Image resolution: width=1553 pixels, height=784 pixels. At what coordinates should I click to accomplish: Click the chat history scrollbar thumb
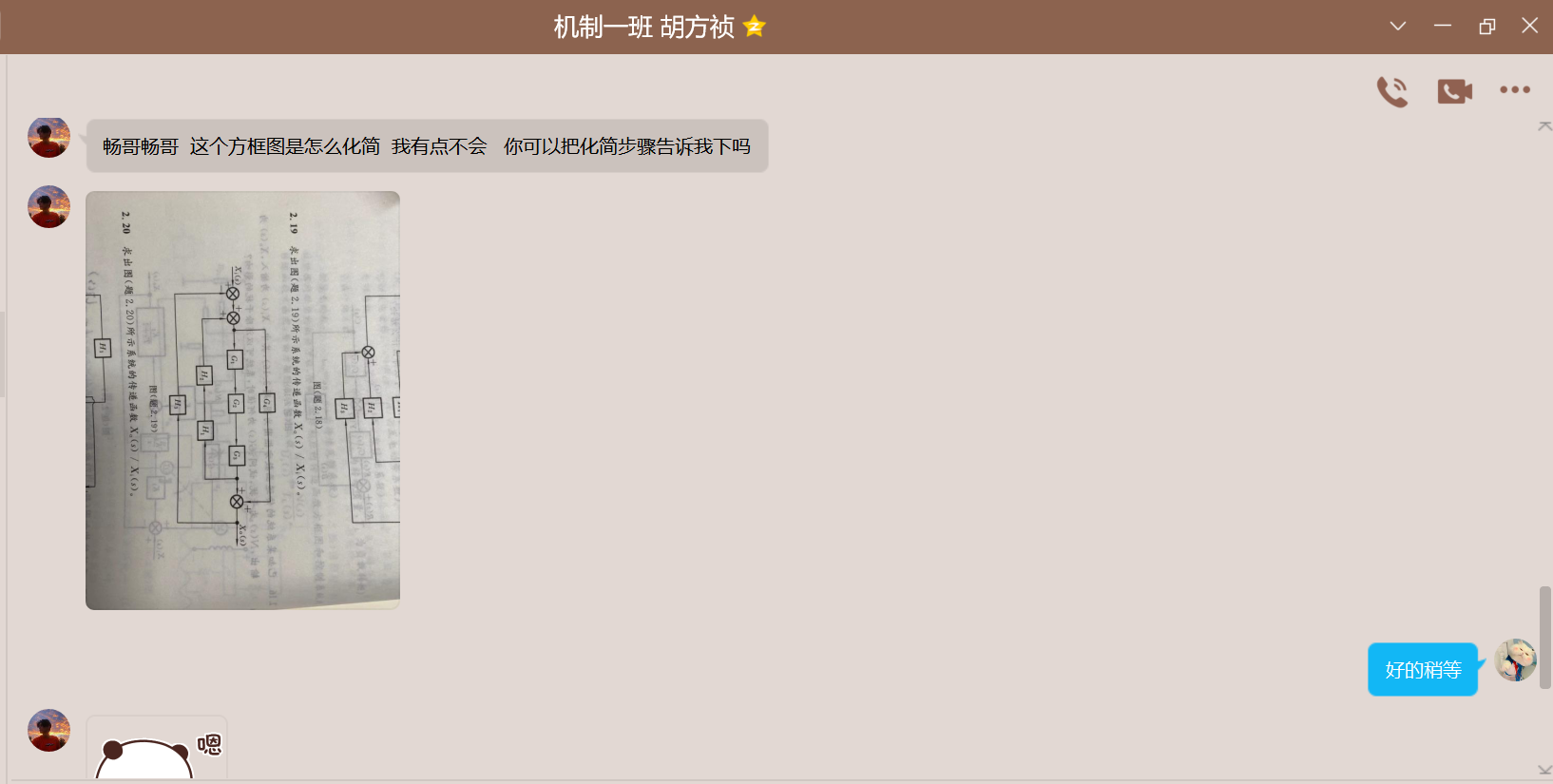[x=1544, y=637]
